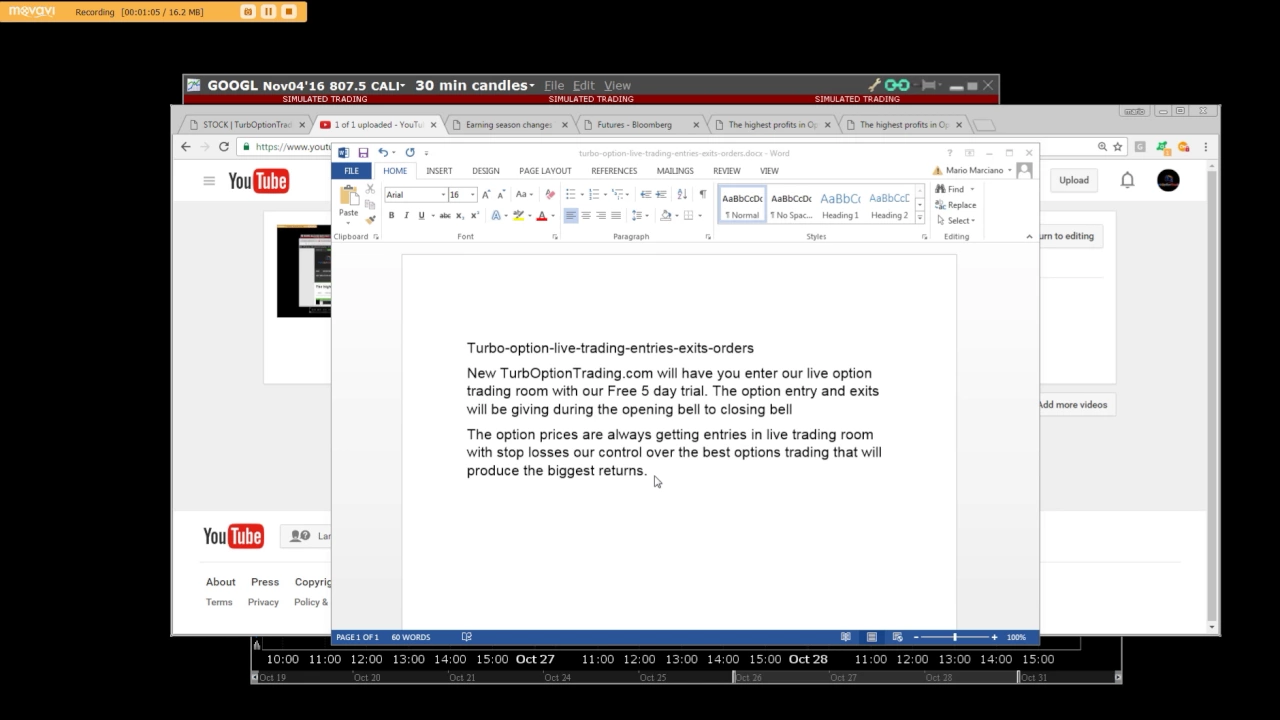Image resolution: width=1280 pixels, height=720 pixels.
Task: Click the Chrome Reload button
Action: point(224,146)
